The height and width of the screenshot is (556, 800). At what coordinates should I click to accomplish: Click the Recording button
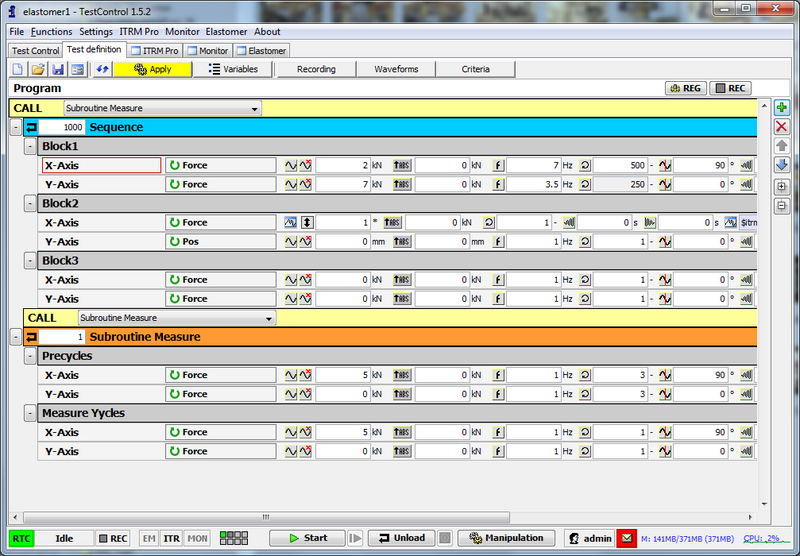[x=316, y=69]
